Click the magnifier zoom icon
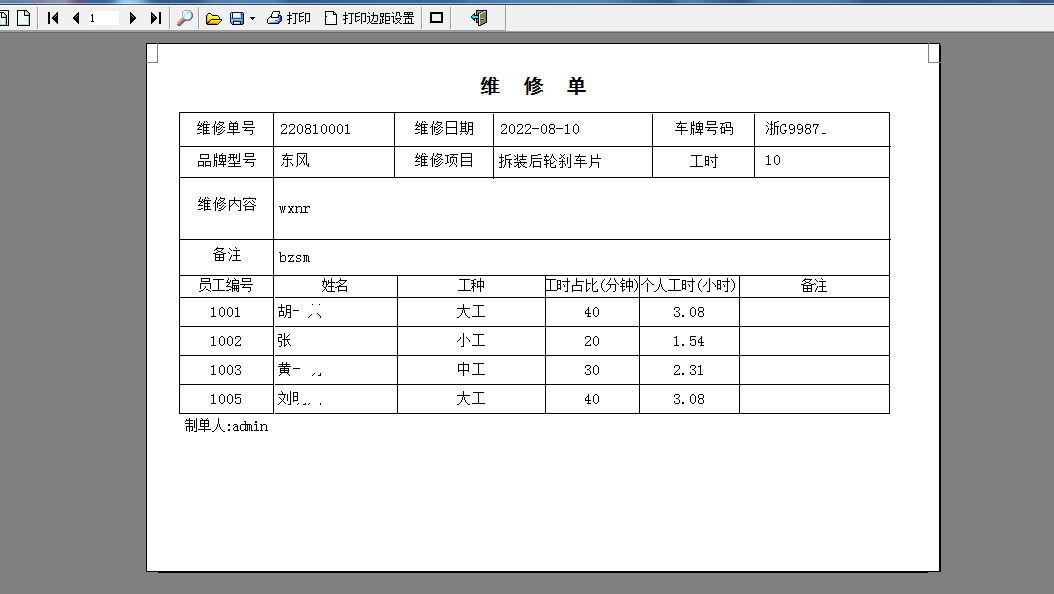Image resolution: width=1054 pixels, height=594 pixels. coord(185,18)
